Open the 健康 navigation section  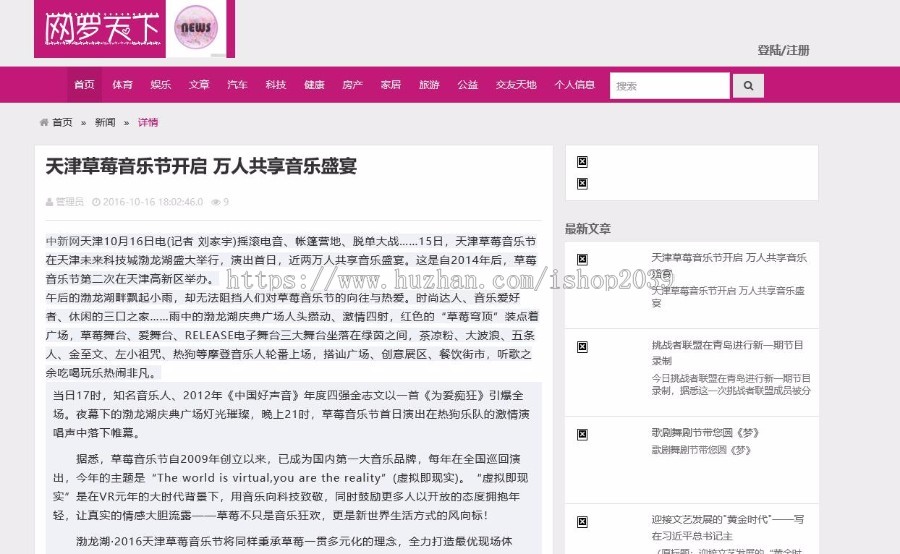[x=314, y=84]
